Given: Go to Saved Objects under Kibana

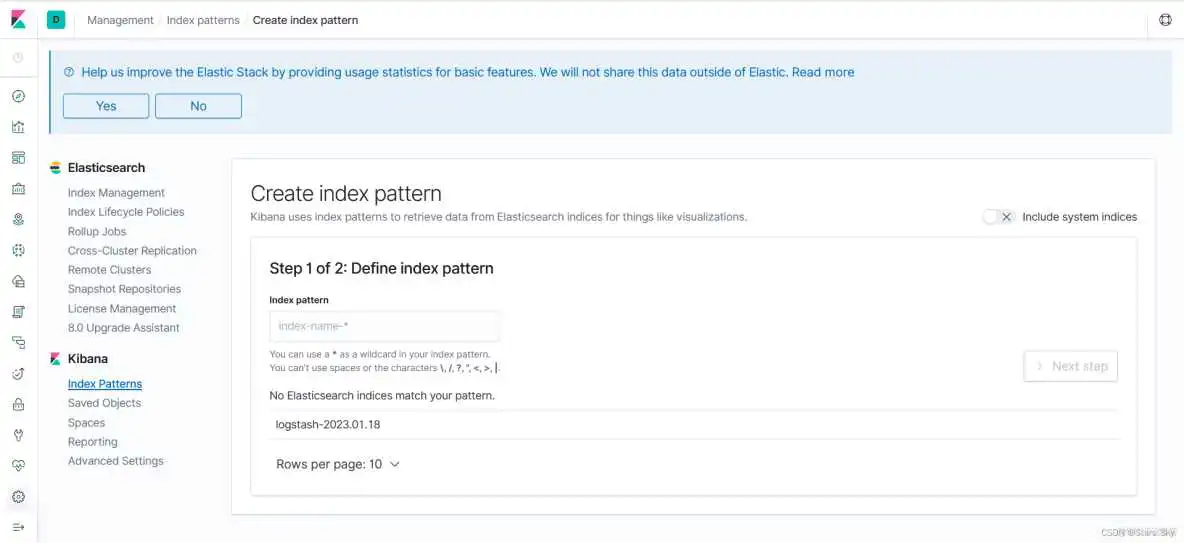Looking at the screenshot, I should pos(104,403).
